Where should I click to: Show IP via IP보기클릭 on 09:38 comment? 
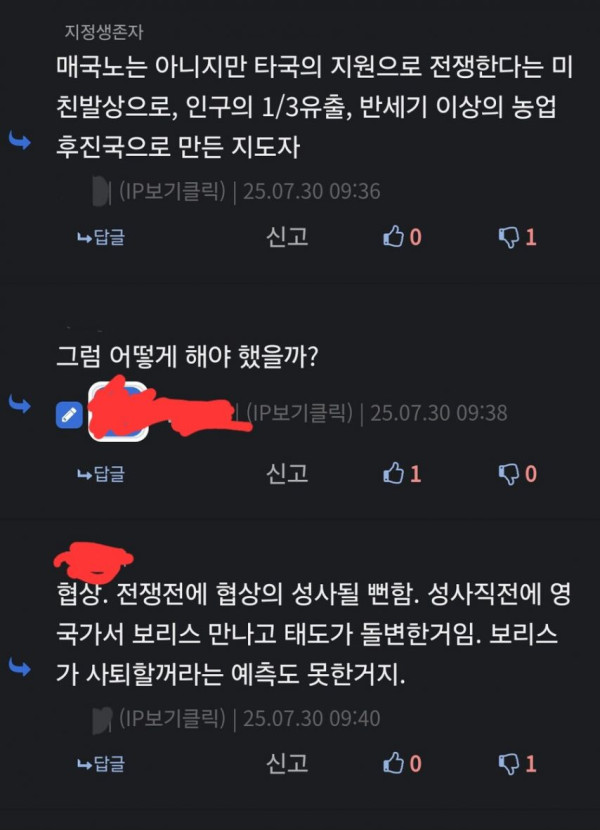(299, 413)
